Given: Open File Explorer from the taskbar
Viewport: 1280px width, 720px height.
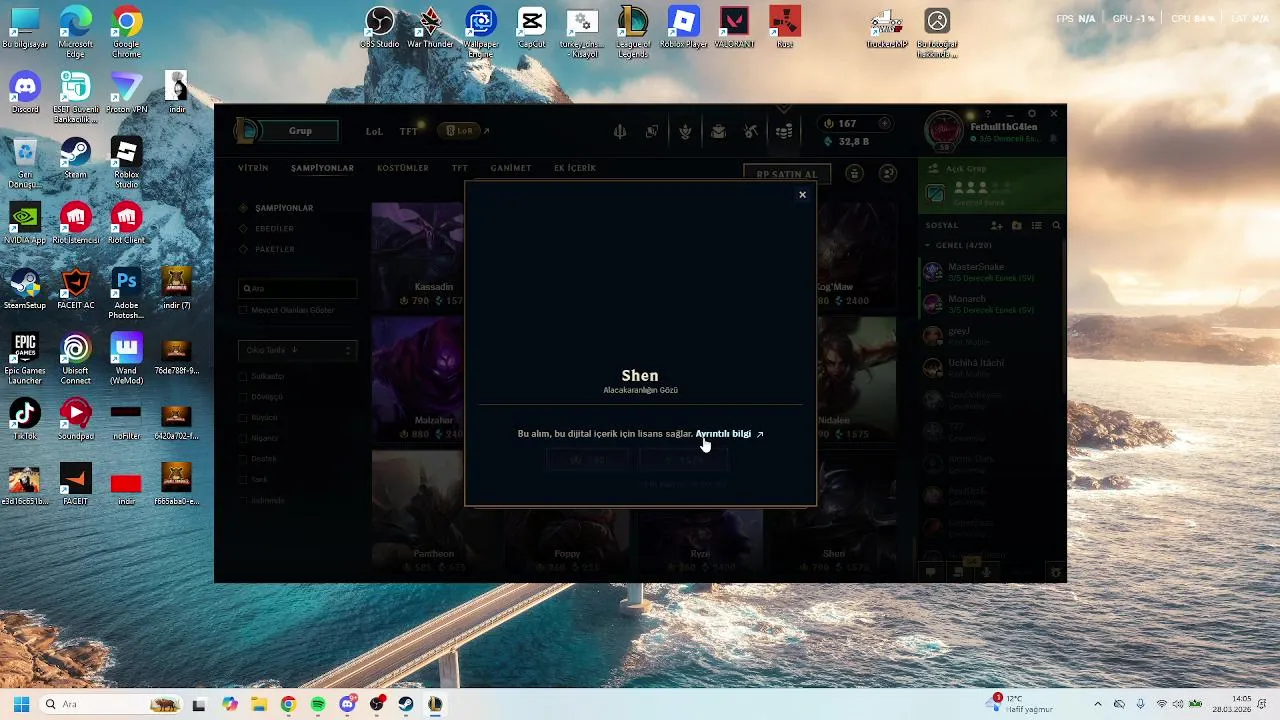Looking at the screenshot, I should coord(259,704).
